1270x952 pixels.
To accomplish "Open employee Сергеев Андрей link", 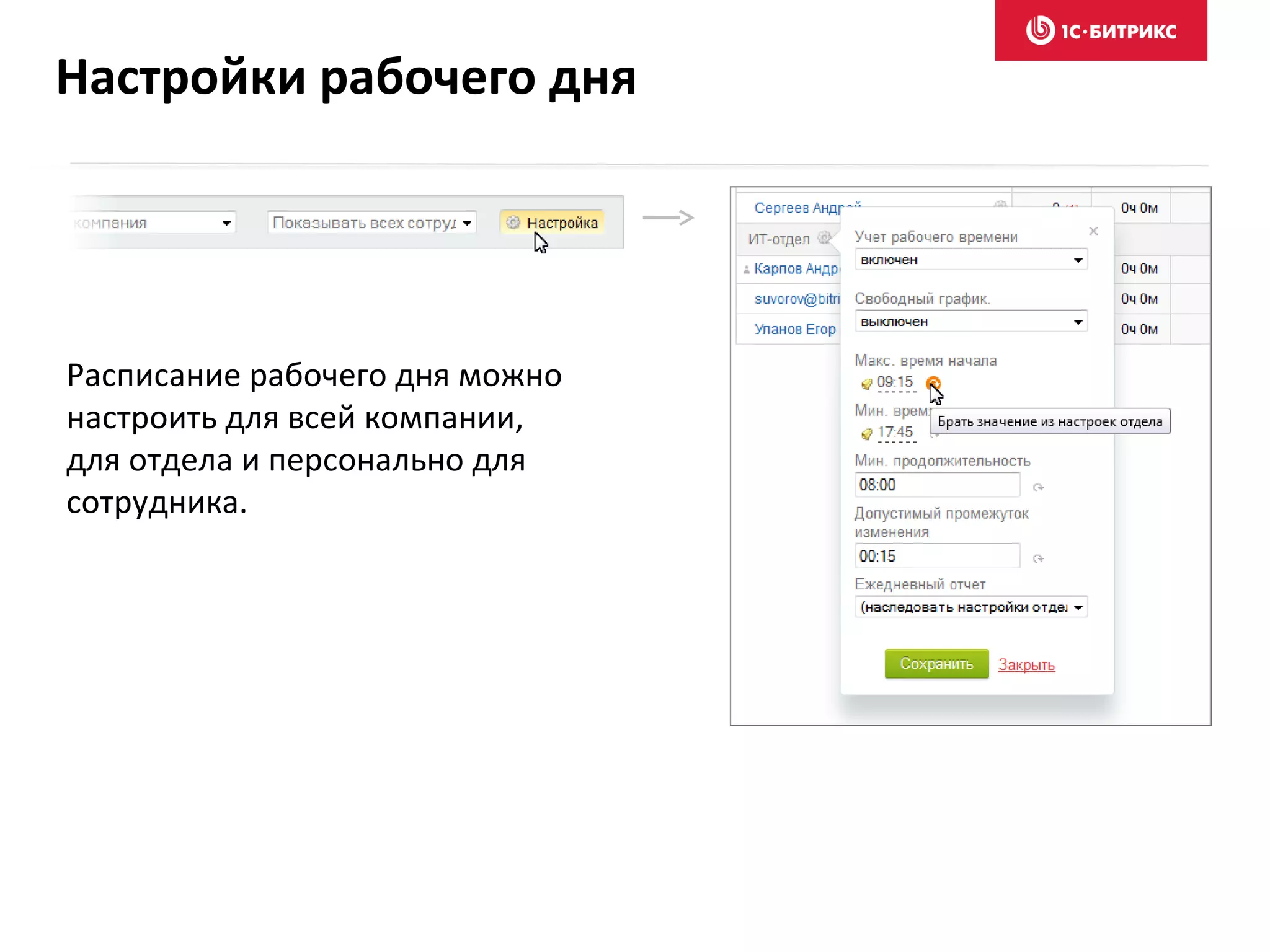I will coord(807,208).
